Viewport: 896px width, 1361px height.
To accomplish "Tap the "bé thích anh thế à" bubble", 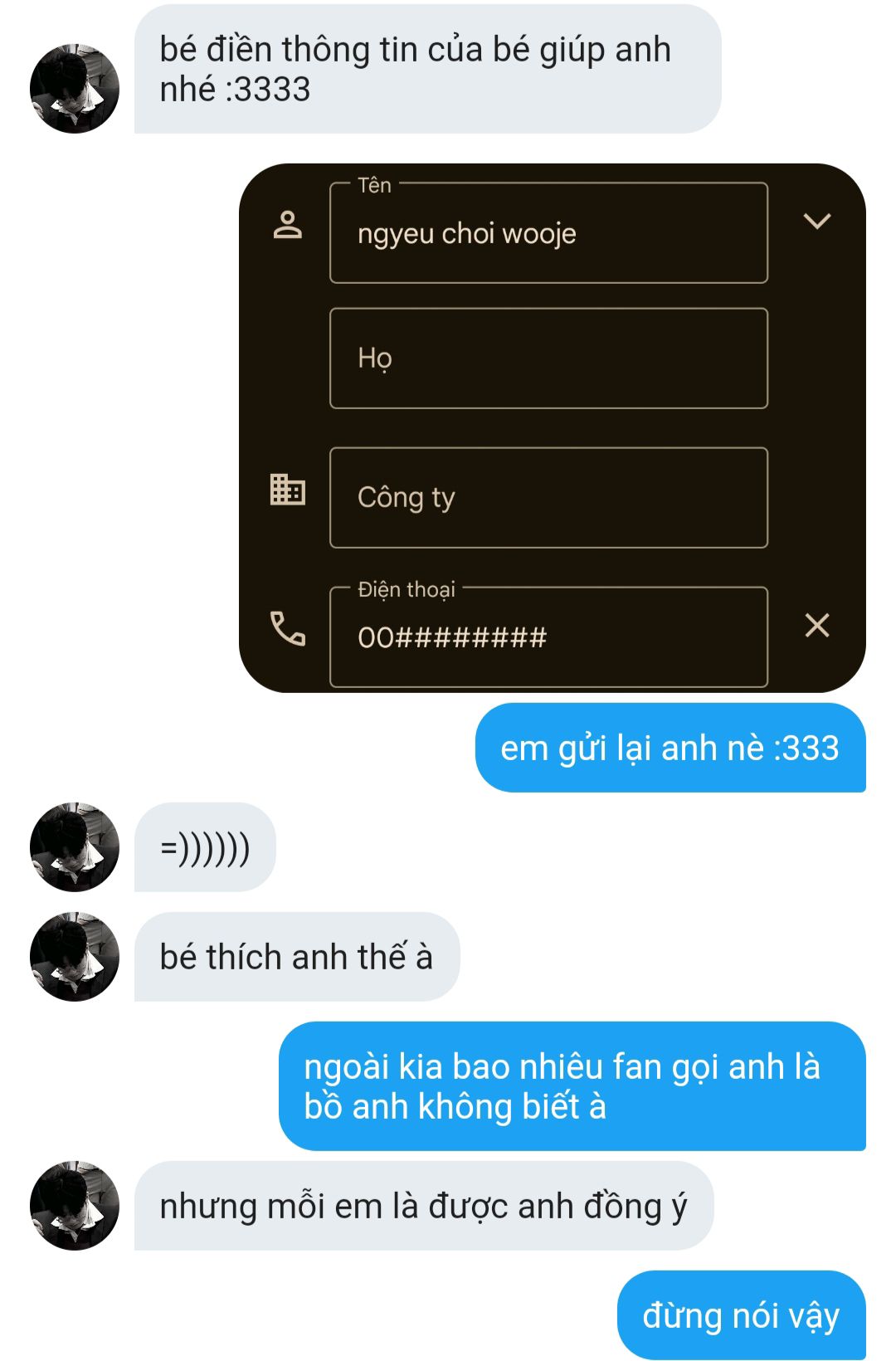I will 297,957.
